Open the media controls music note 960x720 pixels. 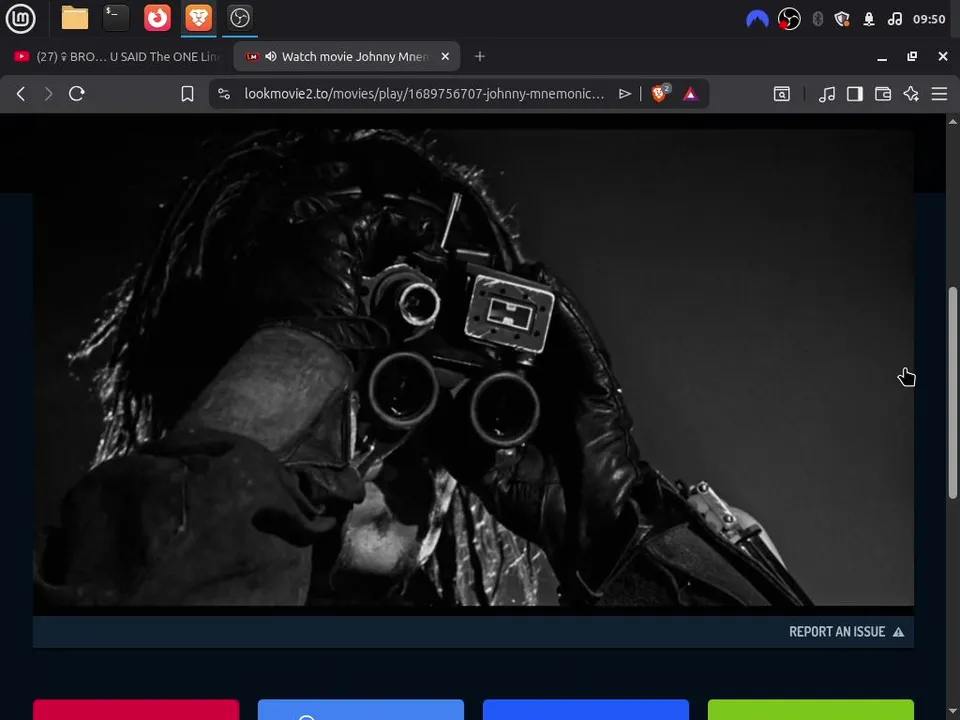827,94
